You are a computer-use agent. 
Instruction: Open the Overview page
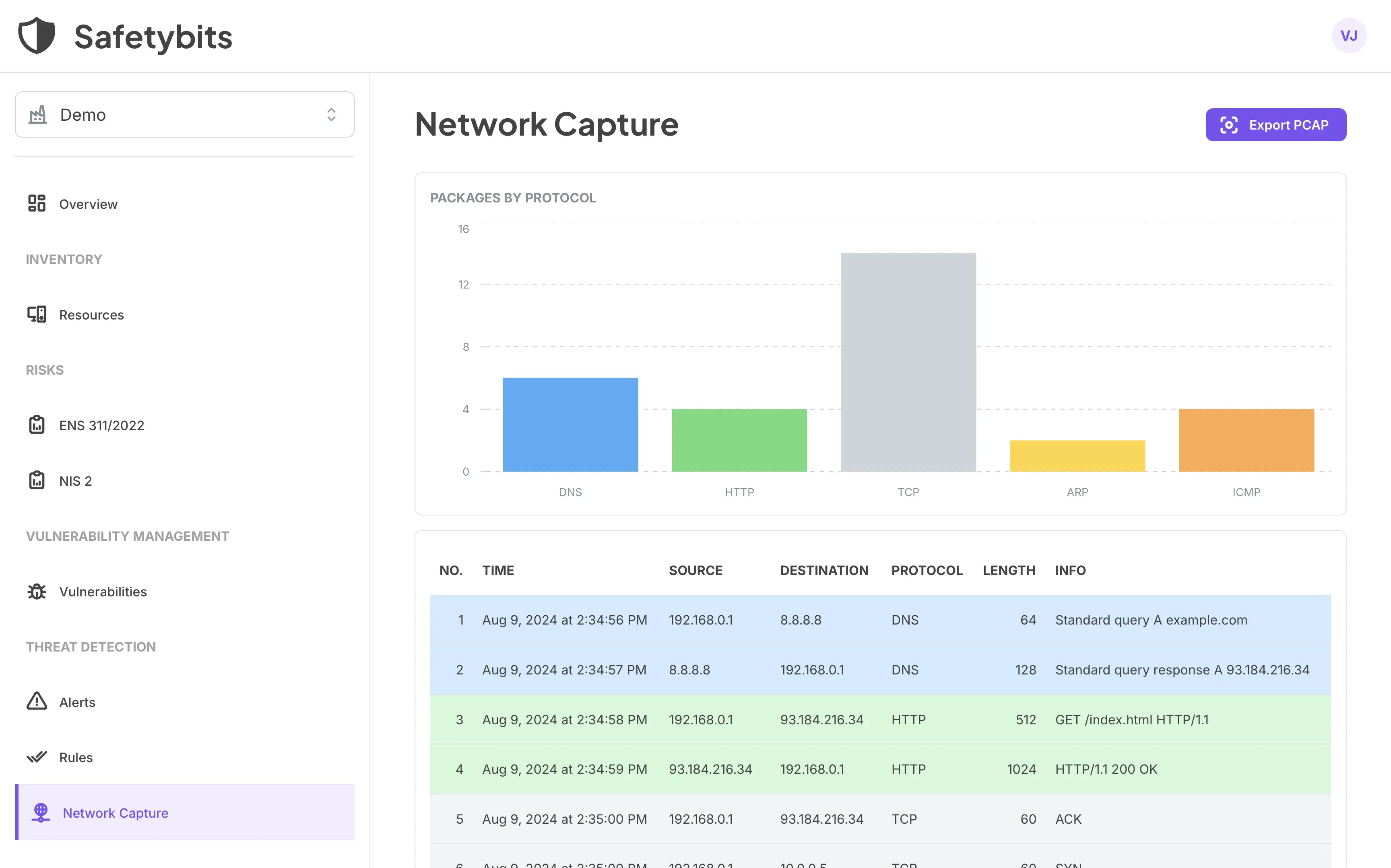[x=89, y=204]
